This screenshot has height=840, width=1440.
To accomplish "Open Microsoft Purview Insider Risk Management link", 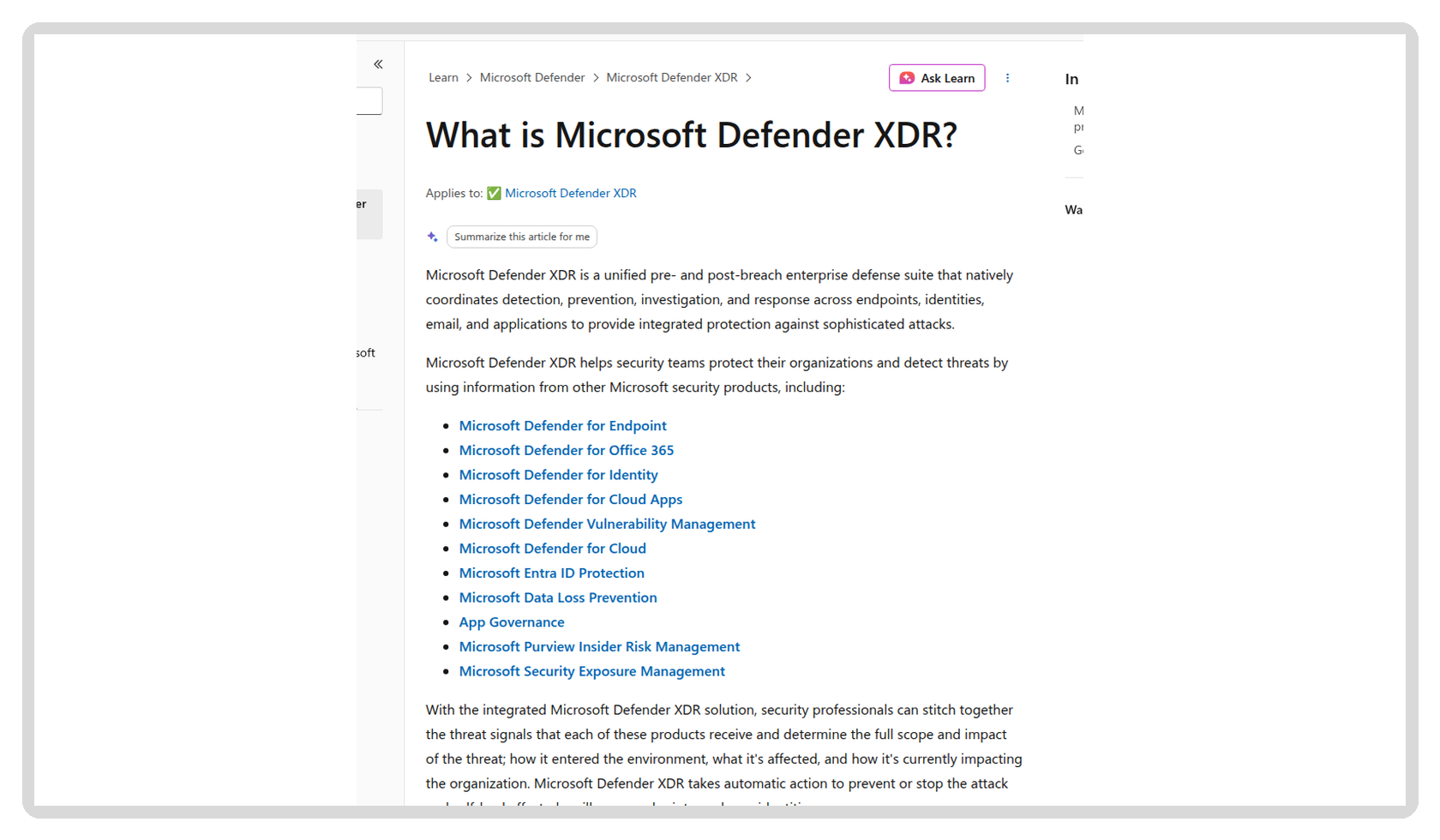I will 599,647.
